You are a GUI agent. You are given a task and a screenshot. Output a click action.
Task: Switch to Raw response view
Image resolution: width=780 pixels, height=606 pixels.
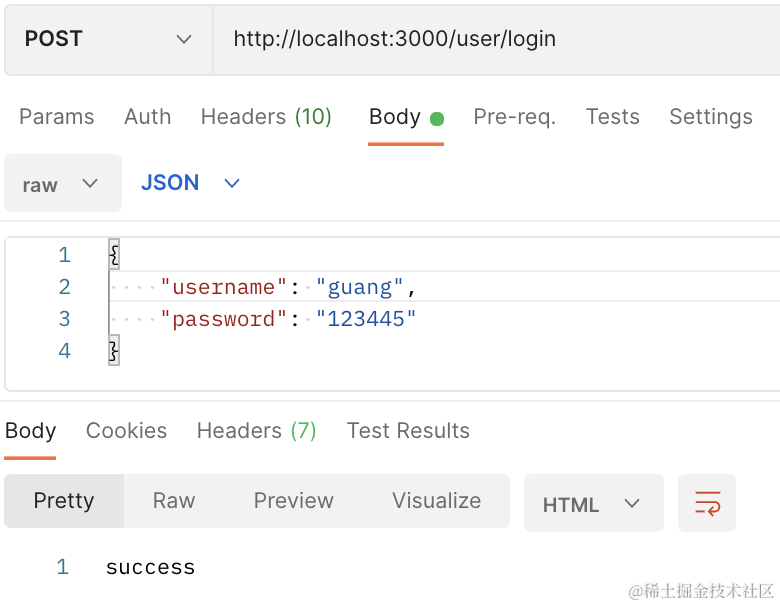[x=174, y=501]
